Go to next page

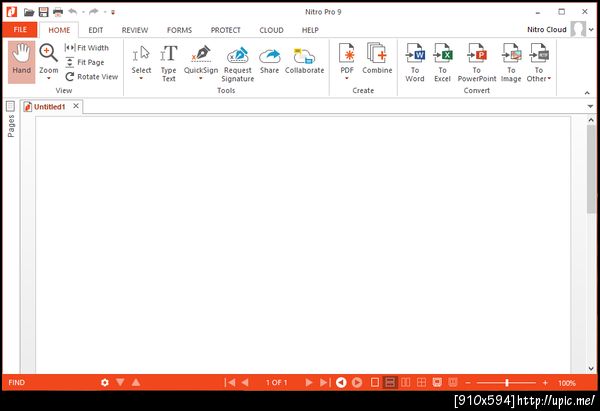tap(308, 382)
